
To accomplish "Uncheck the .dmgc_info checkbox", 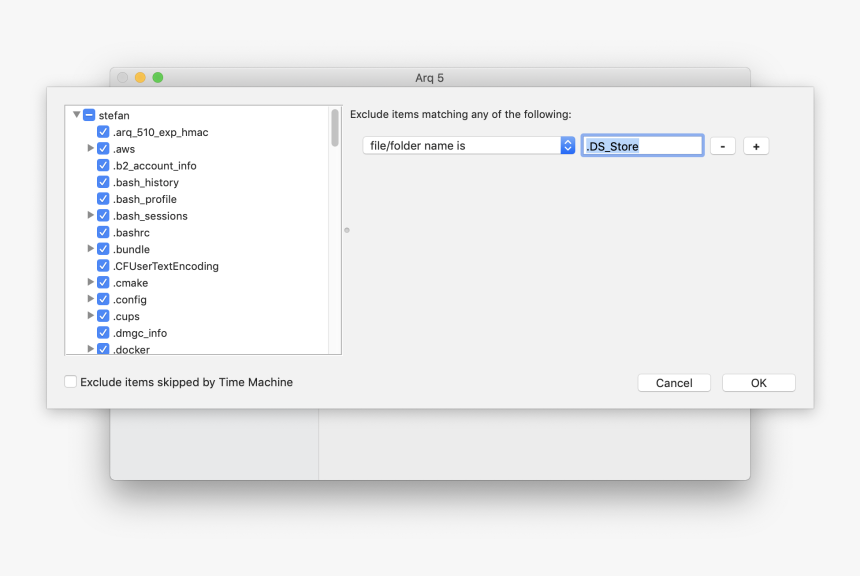I will (103, 333).
